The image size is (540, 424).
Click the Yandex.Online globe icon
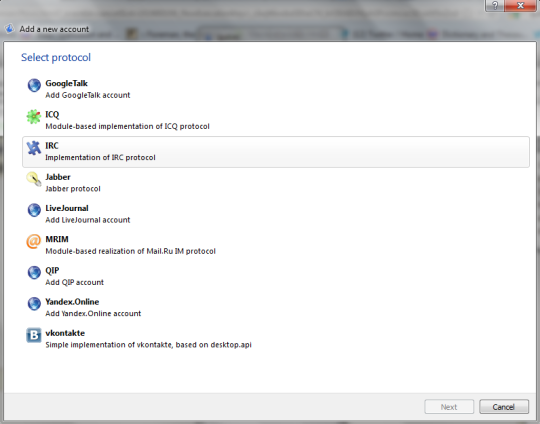(34, 304)
